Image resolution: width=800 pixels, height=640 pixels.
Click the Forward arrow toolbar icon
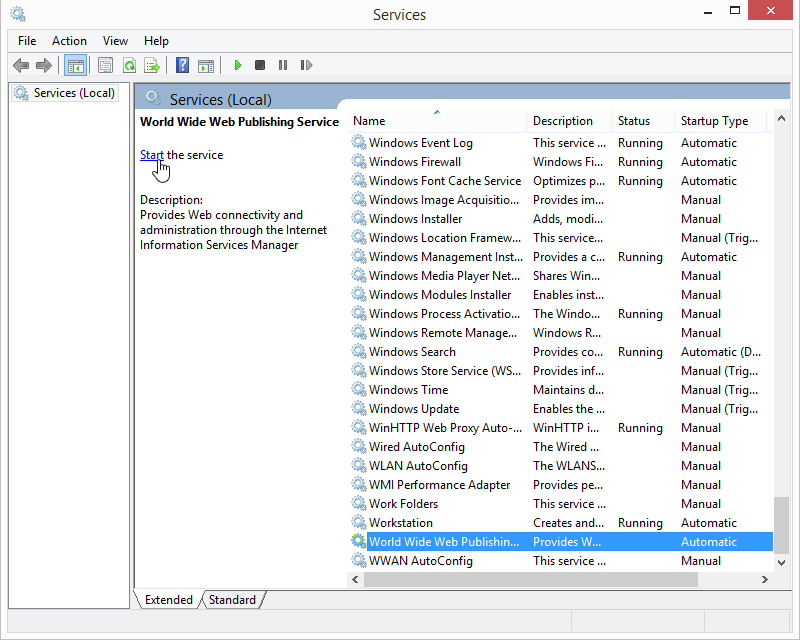(x=44, y=65)
